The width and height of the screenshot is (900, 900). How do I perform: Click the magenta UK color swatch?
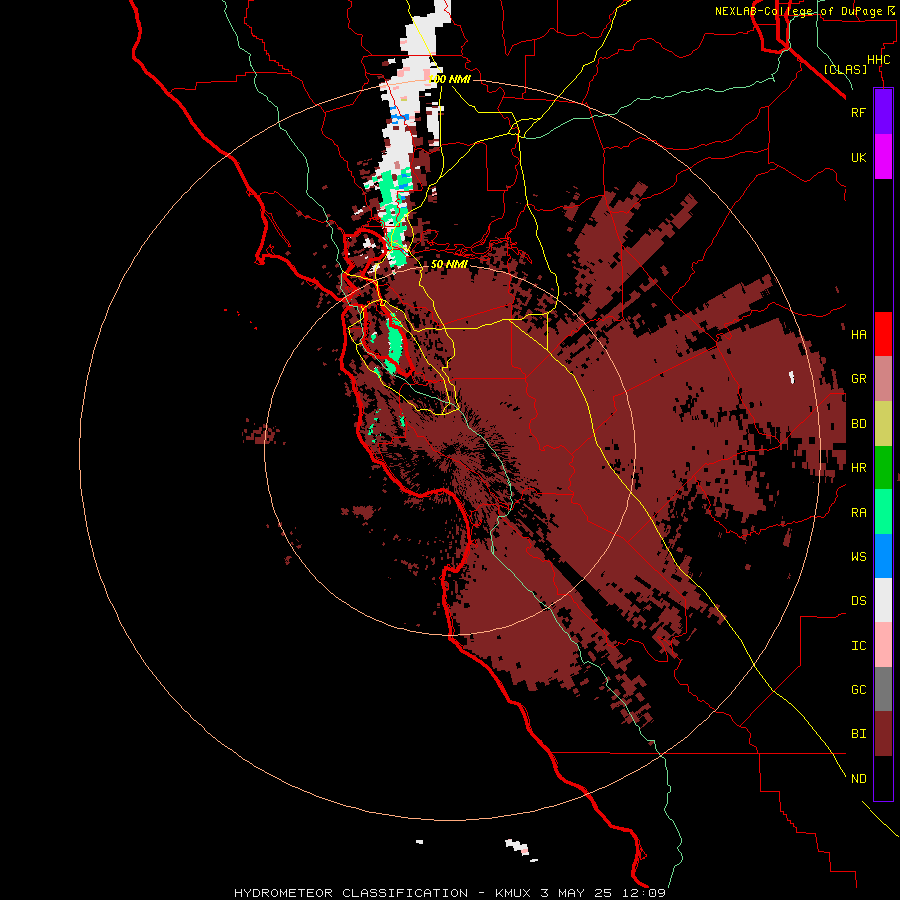click(x=883, y=156)
